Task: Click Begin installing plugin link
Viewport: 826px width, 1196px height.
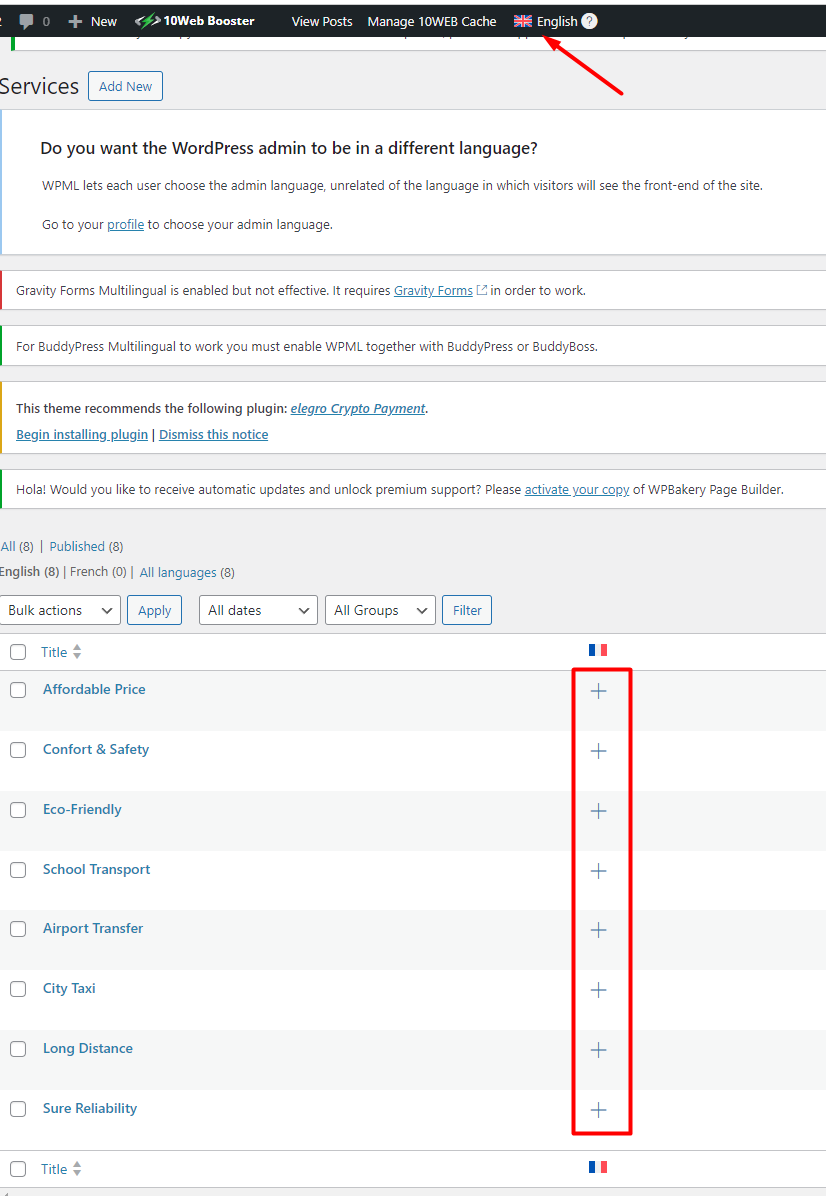Action: click(82, 434)
